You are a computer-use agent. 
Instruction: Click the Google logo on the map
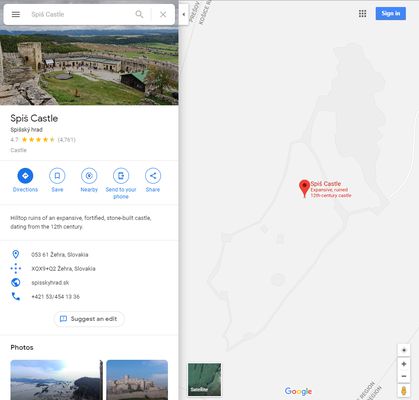[298, 391]
